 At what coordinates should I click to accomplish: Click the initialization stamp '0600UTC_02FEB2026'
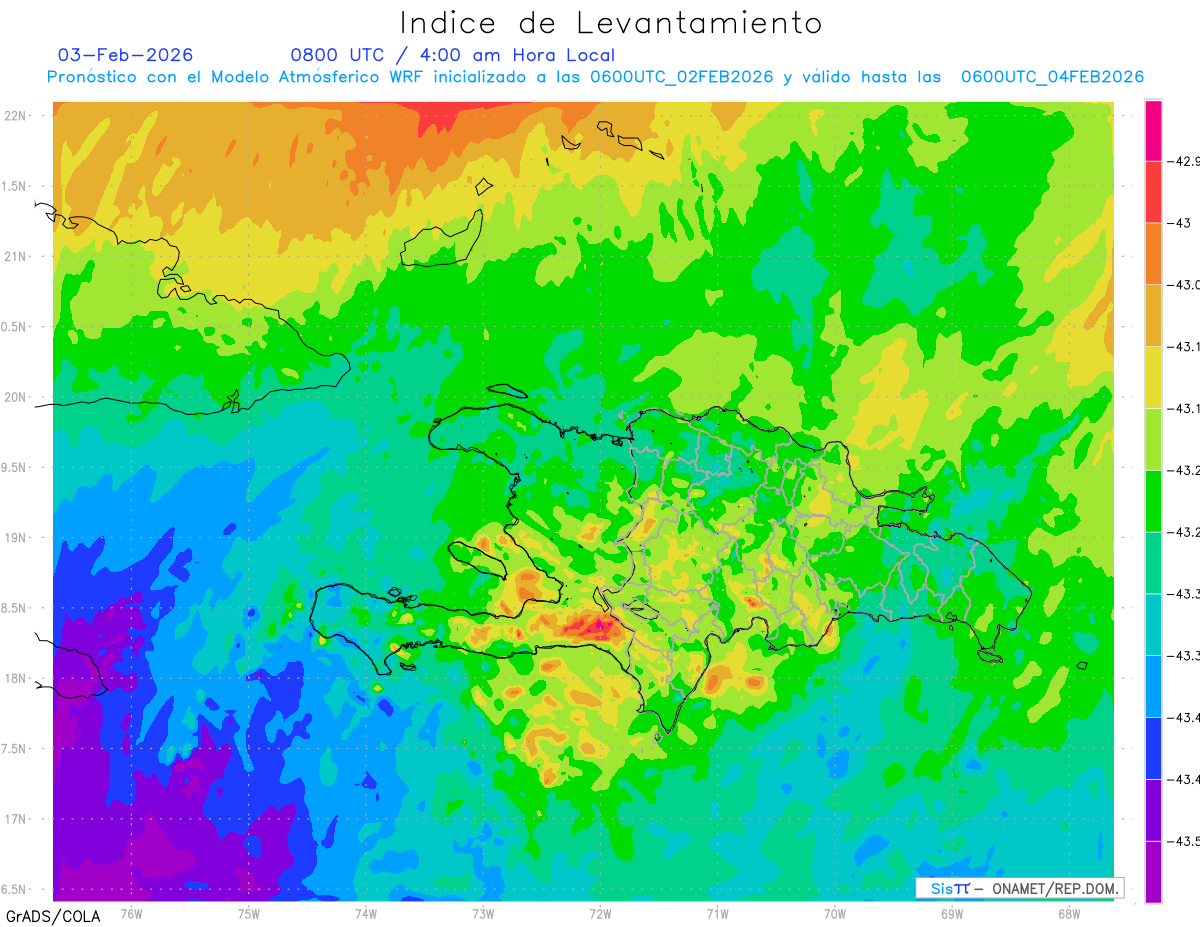[681, 77]
